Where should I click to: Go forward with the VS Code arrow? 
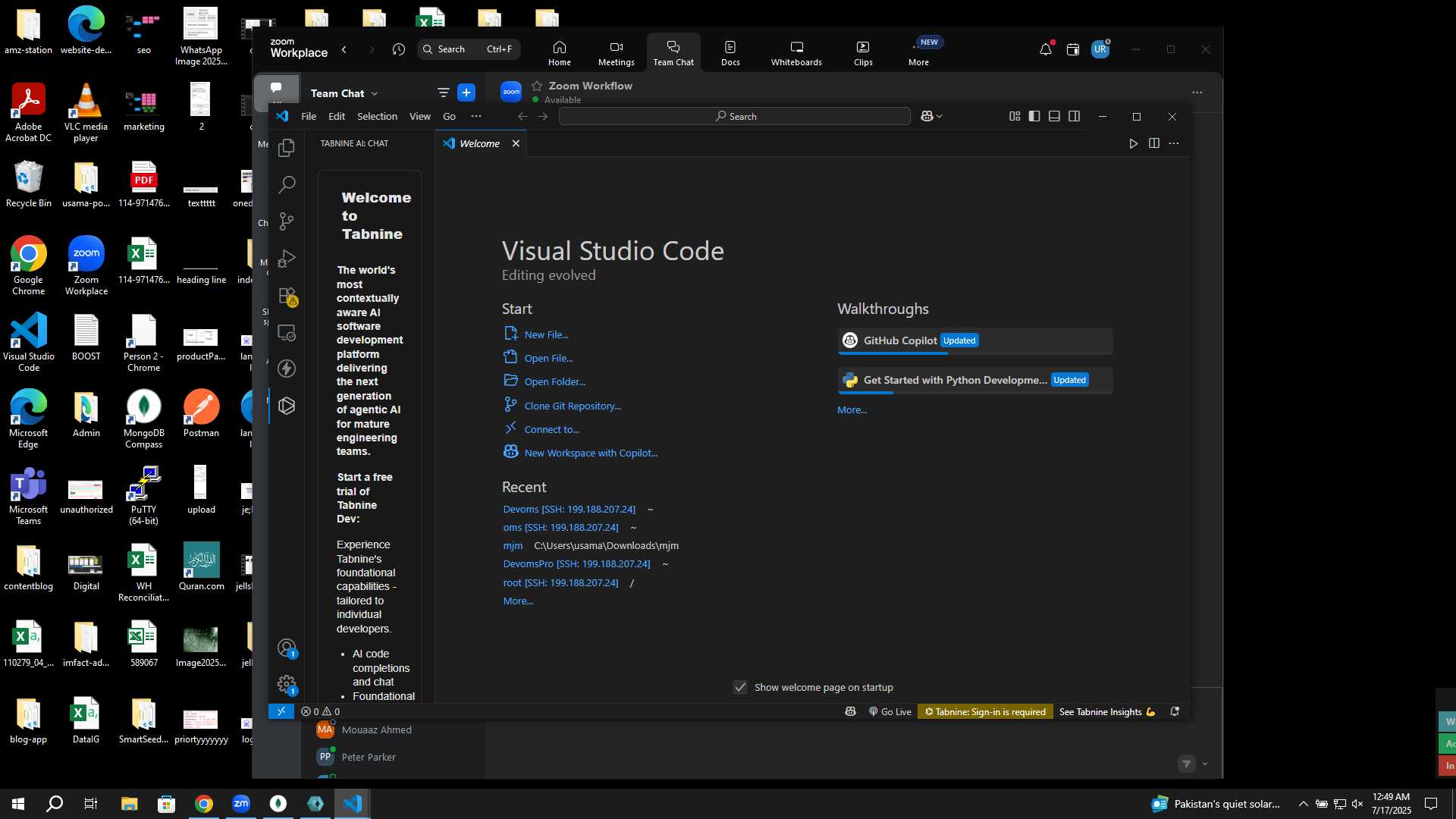coord(542,116)
